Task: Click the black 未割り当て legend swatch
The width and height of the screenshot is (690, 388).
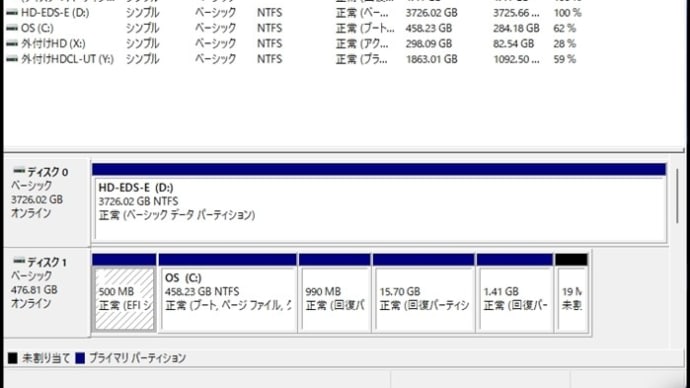Action: coord(13,359)
